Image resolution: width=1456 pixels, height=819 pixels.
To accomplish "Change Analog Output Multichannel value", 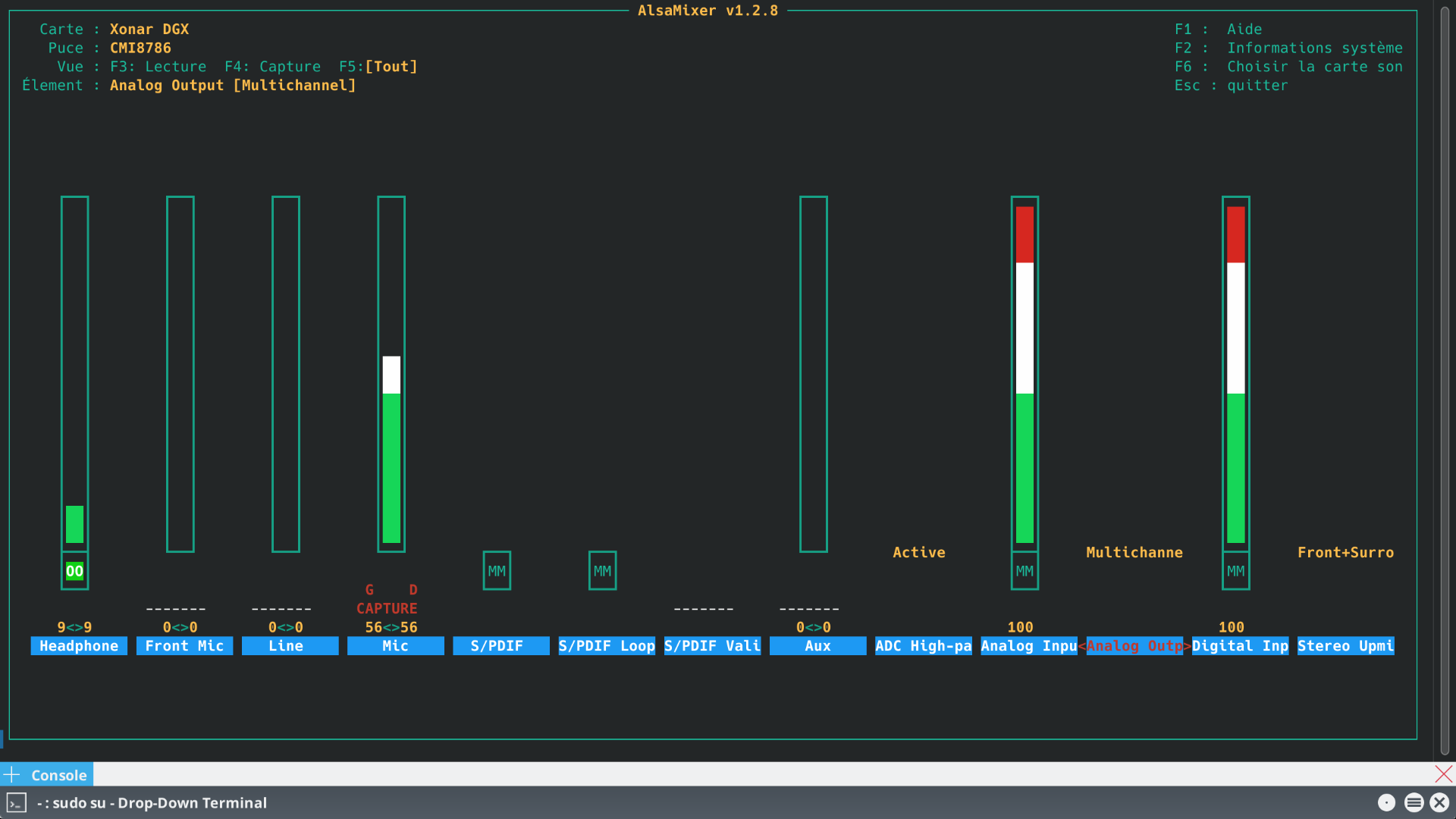I will (1134, 553).
